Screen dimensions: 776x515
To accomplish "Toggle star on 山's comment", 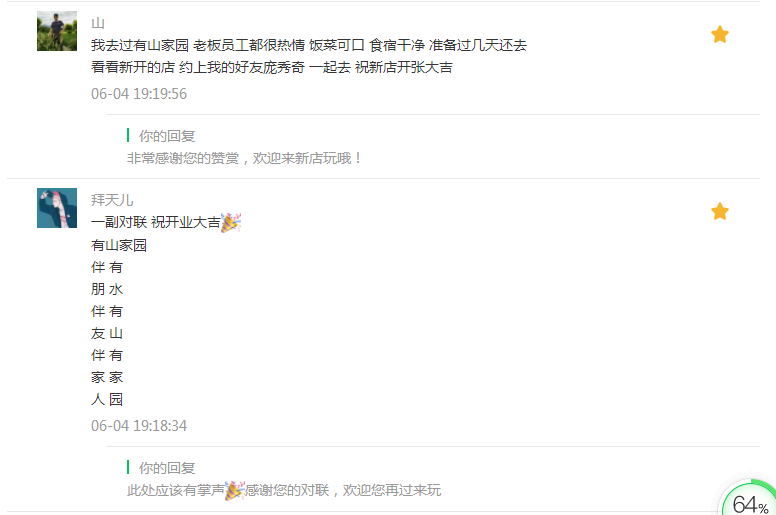I will coord(720,35).
